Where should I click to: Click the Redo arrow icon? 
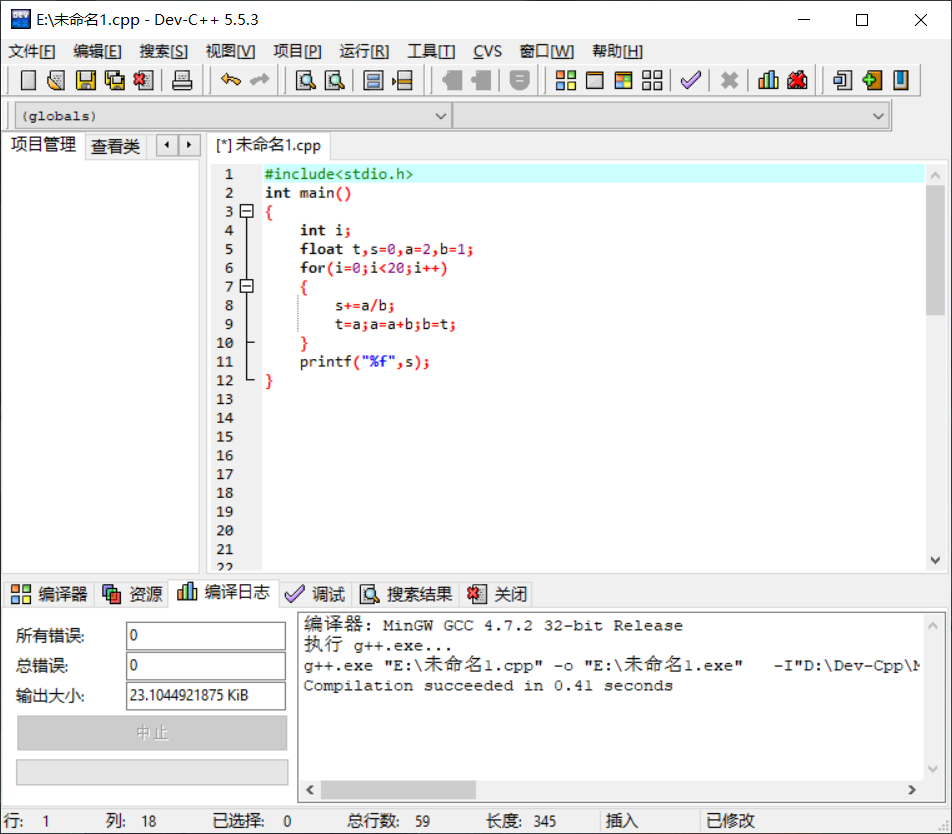pyautogui.click(x=260, y=80)
